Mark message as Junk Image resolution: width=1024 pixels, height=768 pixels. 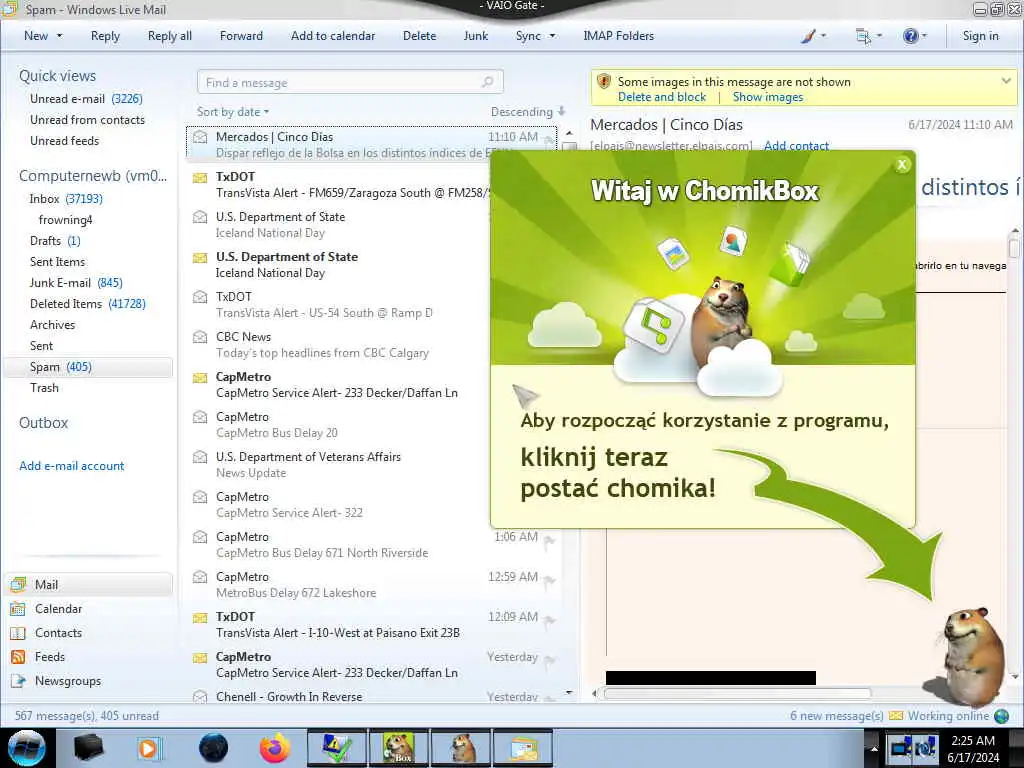(475, 36)
